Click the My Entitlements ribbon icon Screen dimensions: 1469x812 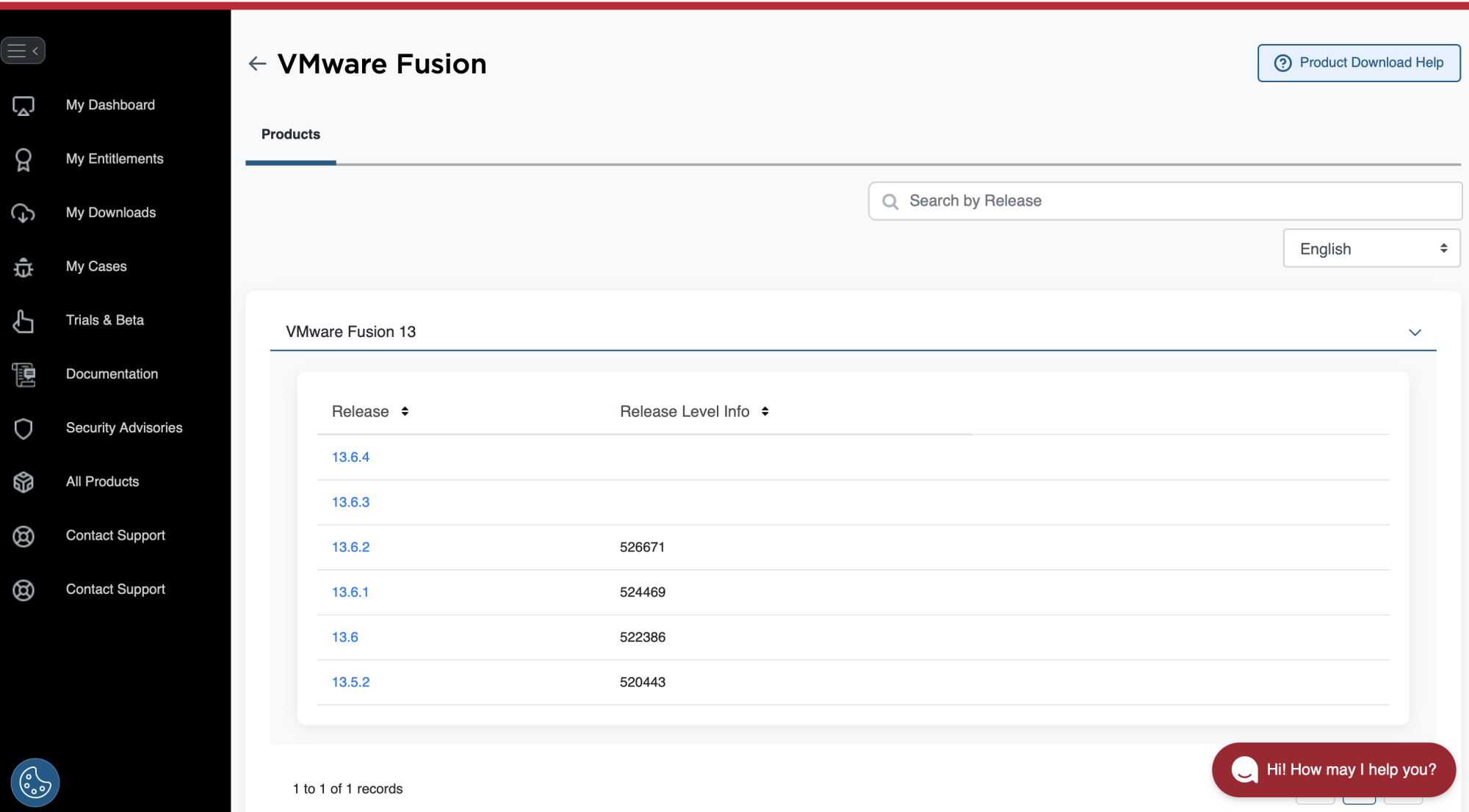coord(24,159)
